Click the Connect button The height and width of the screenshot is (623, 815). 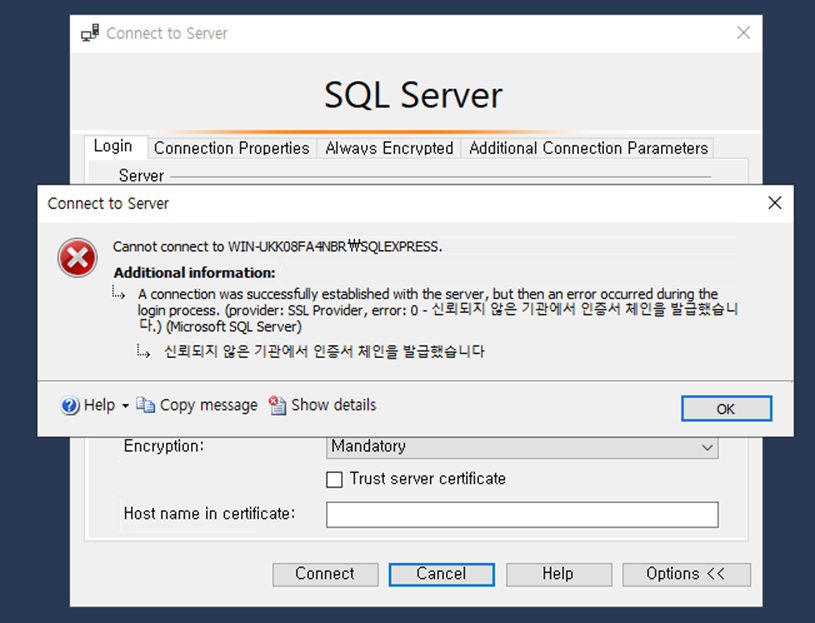(325, 574)
